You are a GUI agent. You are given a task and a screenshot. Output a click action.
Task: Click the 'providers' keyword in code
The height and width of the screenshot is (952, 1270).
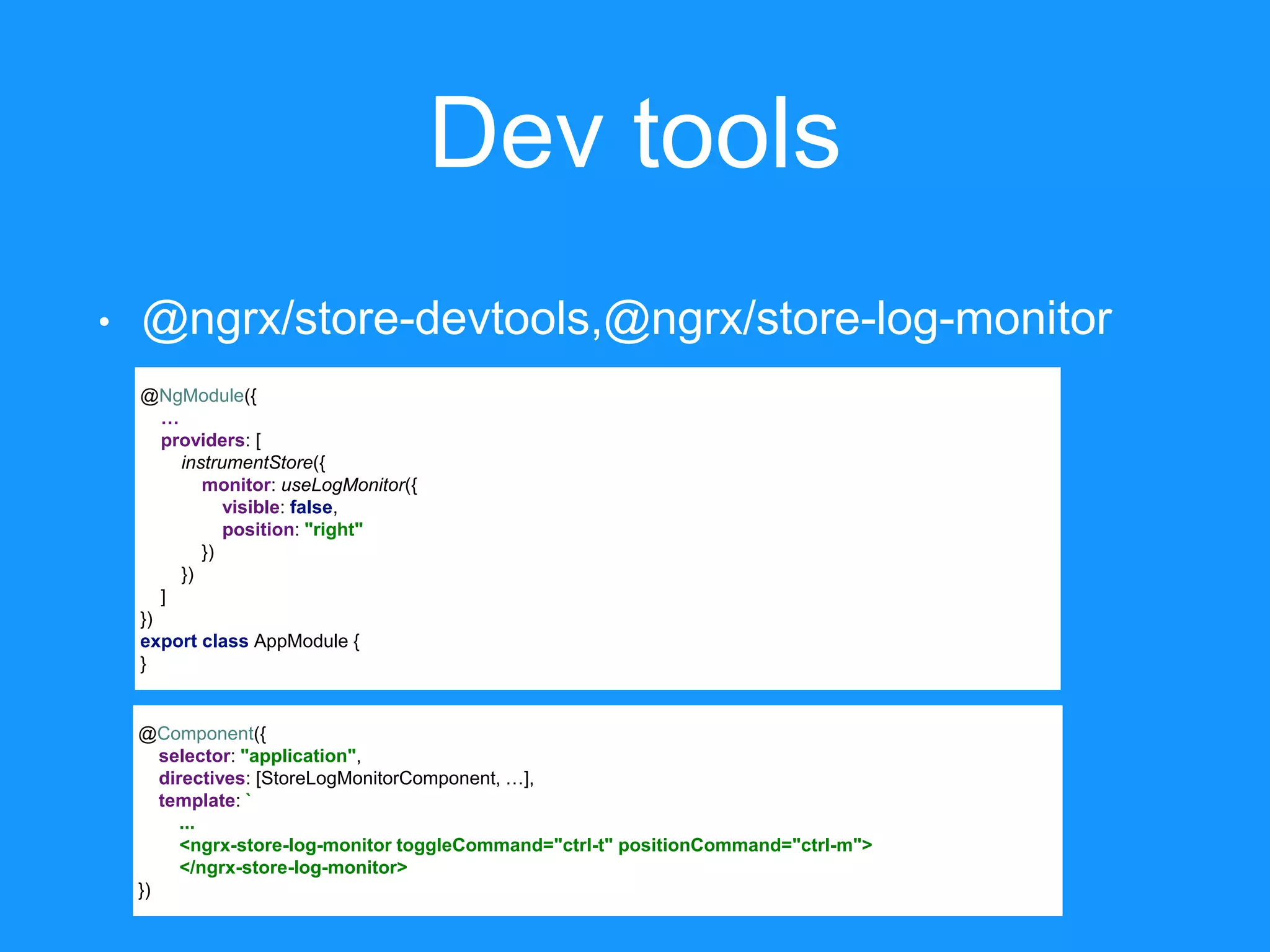(202, 441)
